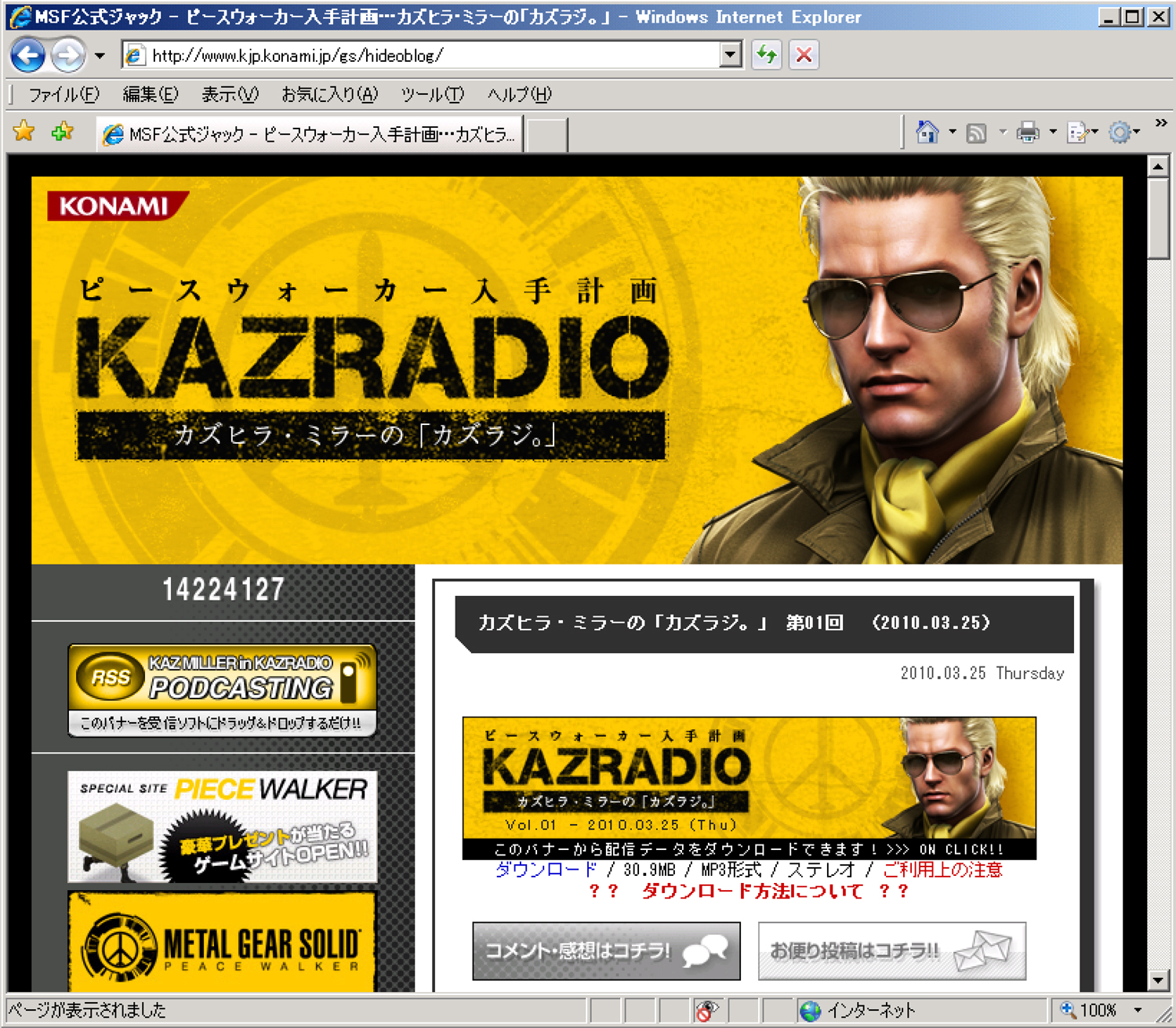Expand the feeds dropdown arrow
1176x1028 pixels.
[1003, 132]
